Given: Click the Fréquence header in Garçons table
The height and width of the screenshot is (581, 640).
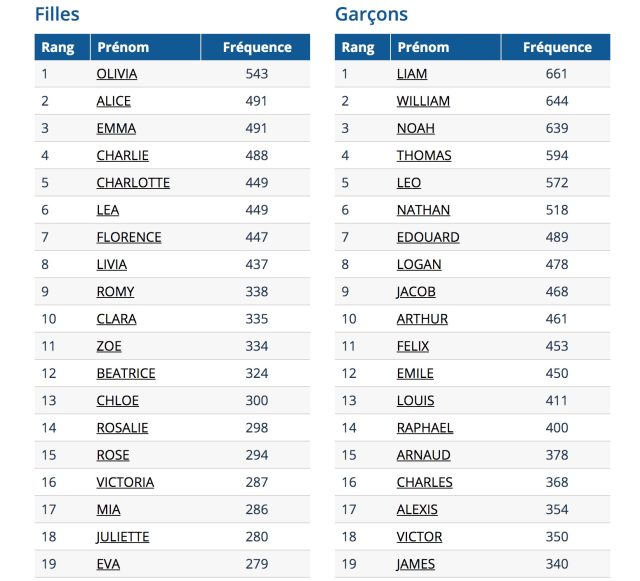Looking at the screenshot, I should tap(557, 47).
